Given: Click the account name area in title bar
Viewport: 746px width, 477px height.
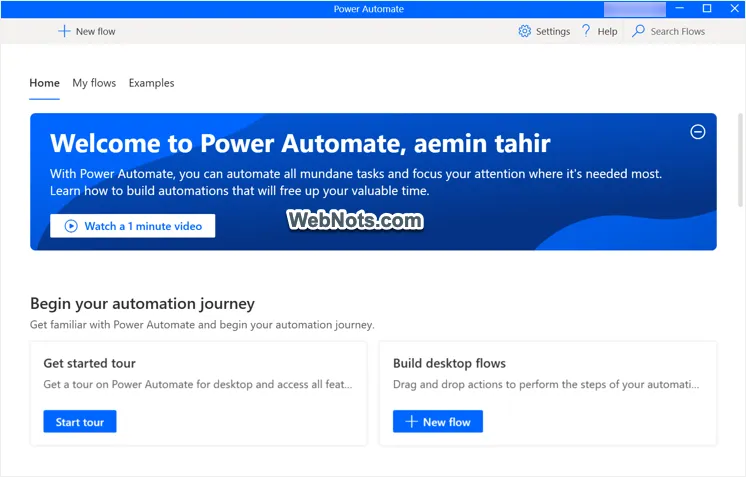Looking at the screenshot, I should coord(635,9).
